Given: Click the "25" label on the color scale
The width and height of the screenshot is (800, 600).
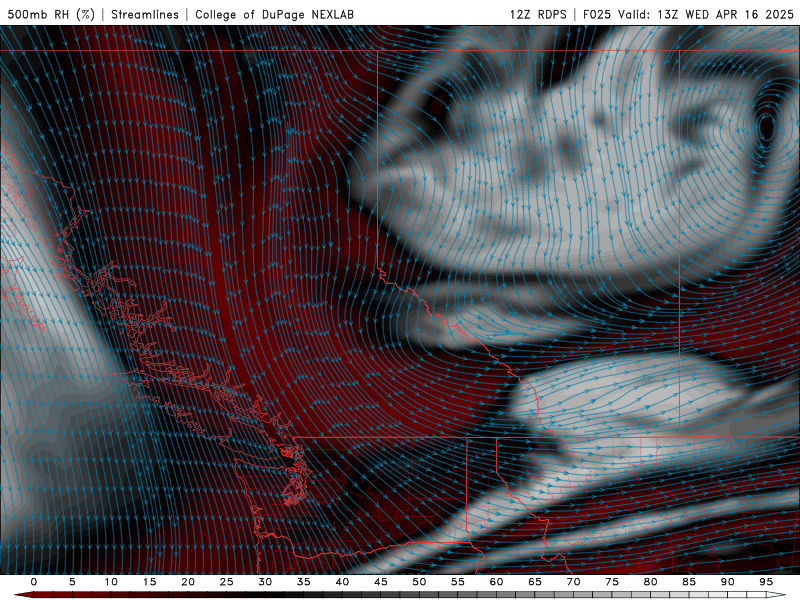Looking at the screenshot, I should tap(227, 582).
